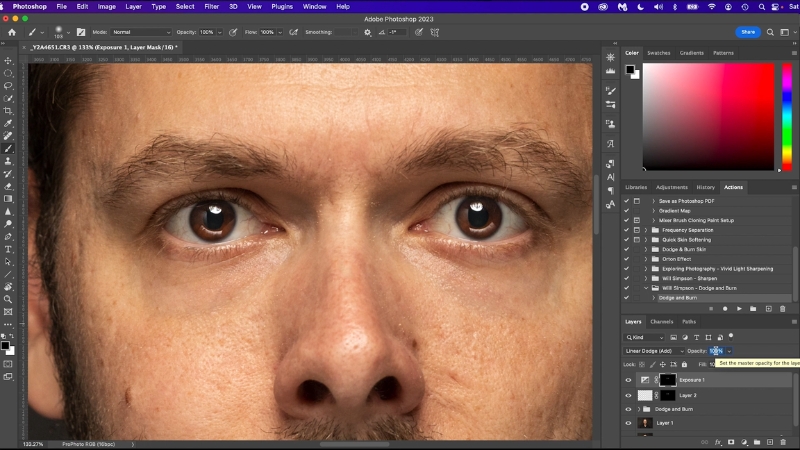
Task: Select the Spot Healing Brush tool
Action: [x=8, y=136]
